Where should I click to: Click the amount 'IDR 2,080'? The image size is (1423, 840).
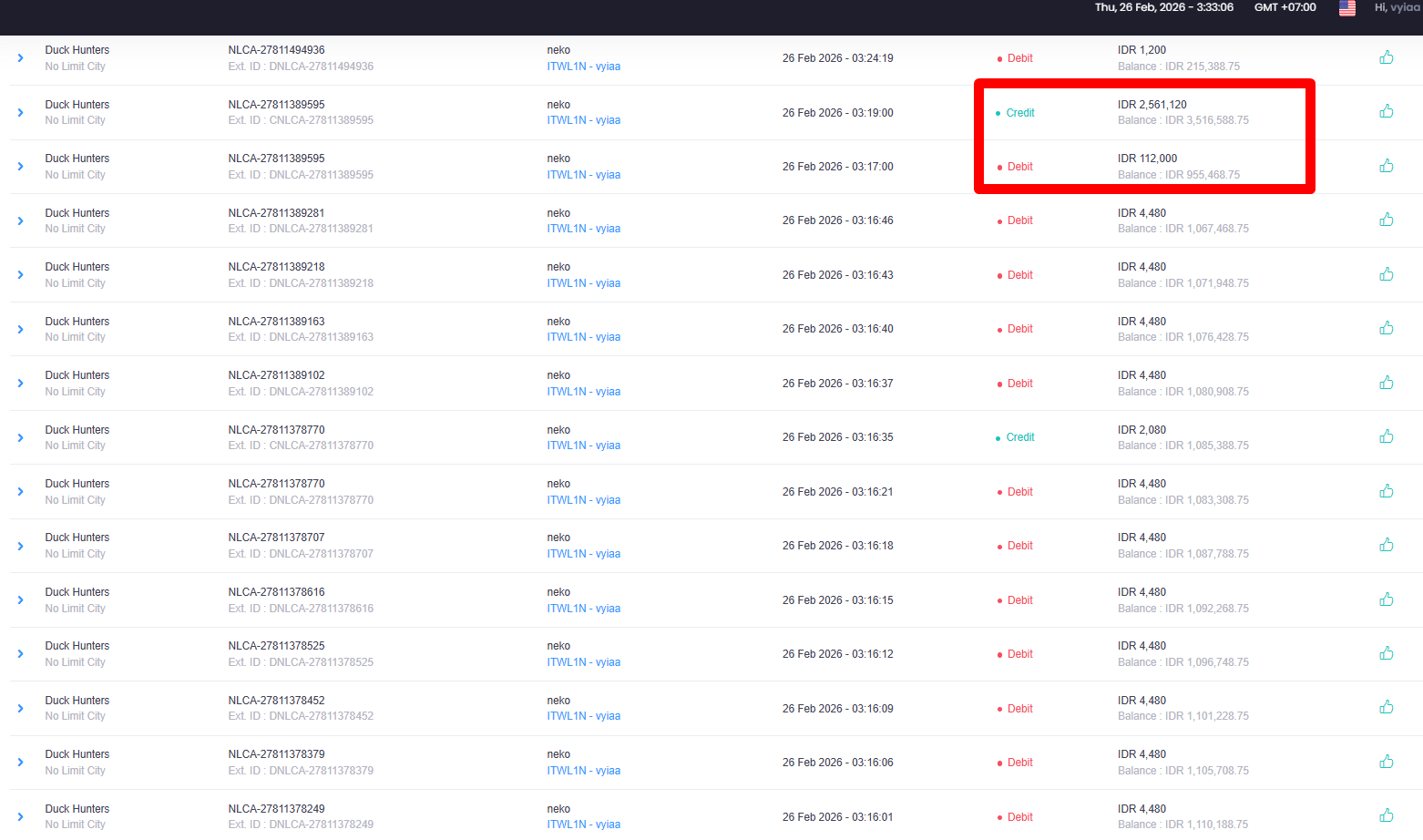[1142, 430]
